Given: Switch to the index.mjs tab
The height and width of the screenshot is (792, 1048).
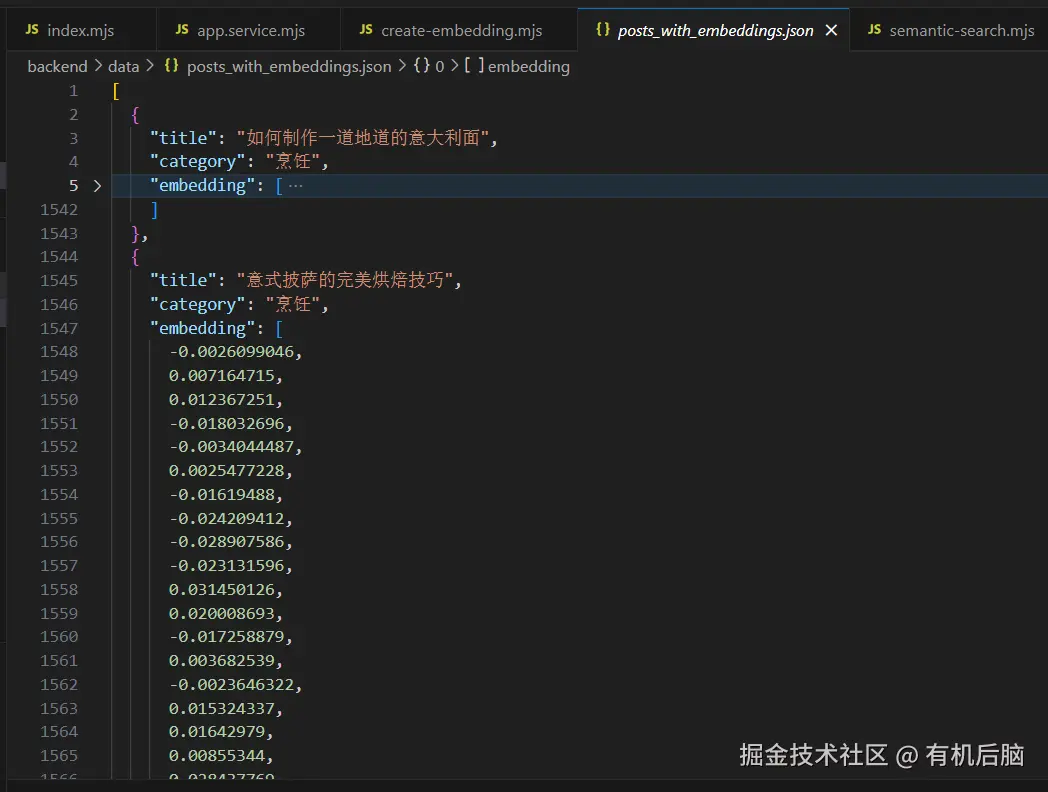Looking at the screenshot, I should click(81, 30).
